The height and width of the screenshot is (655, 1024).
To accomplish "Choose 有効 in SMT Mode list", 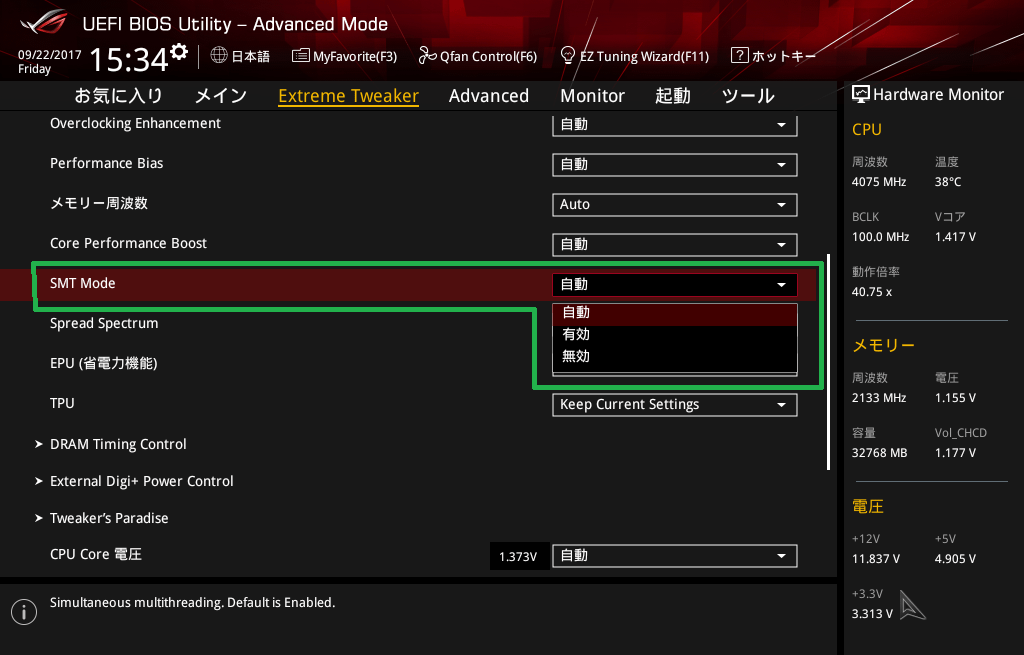I will tap(675, 334).
